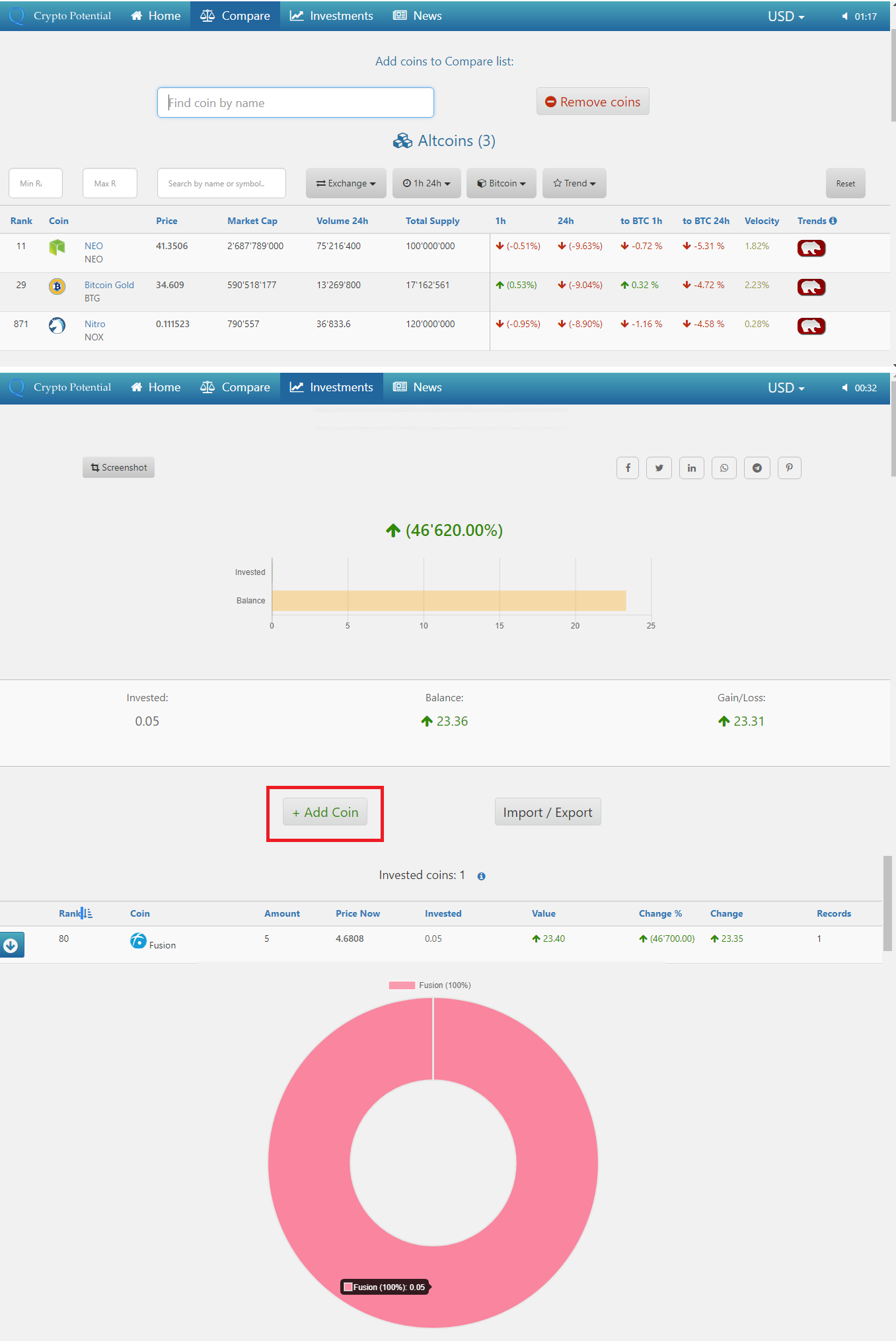Share via WhatsApp
Image resolution: width=896 pixels, height=1341 pixels.
tap(724, 468)
